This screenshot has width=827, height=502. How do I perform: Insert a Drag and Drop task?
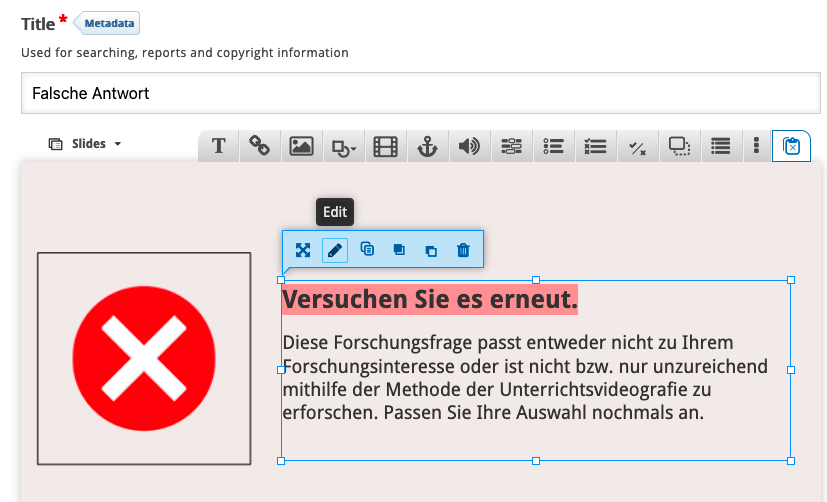tap(679, 146)
